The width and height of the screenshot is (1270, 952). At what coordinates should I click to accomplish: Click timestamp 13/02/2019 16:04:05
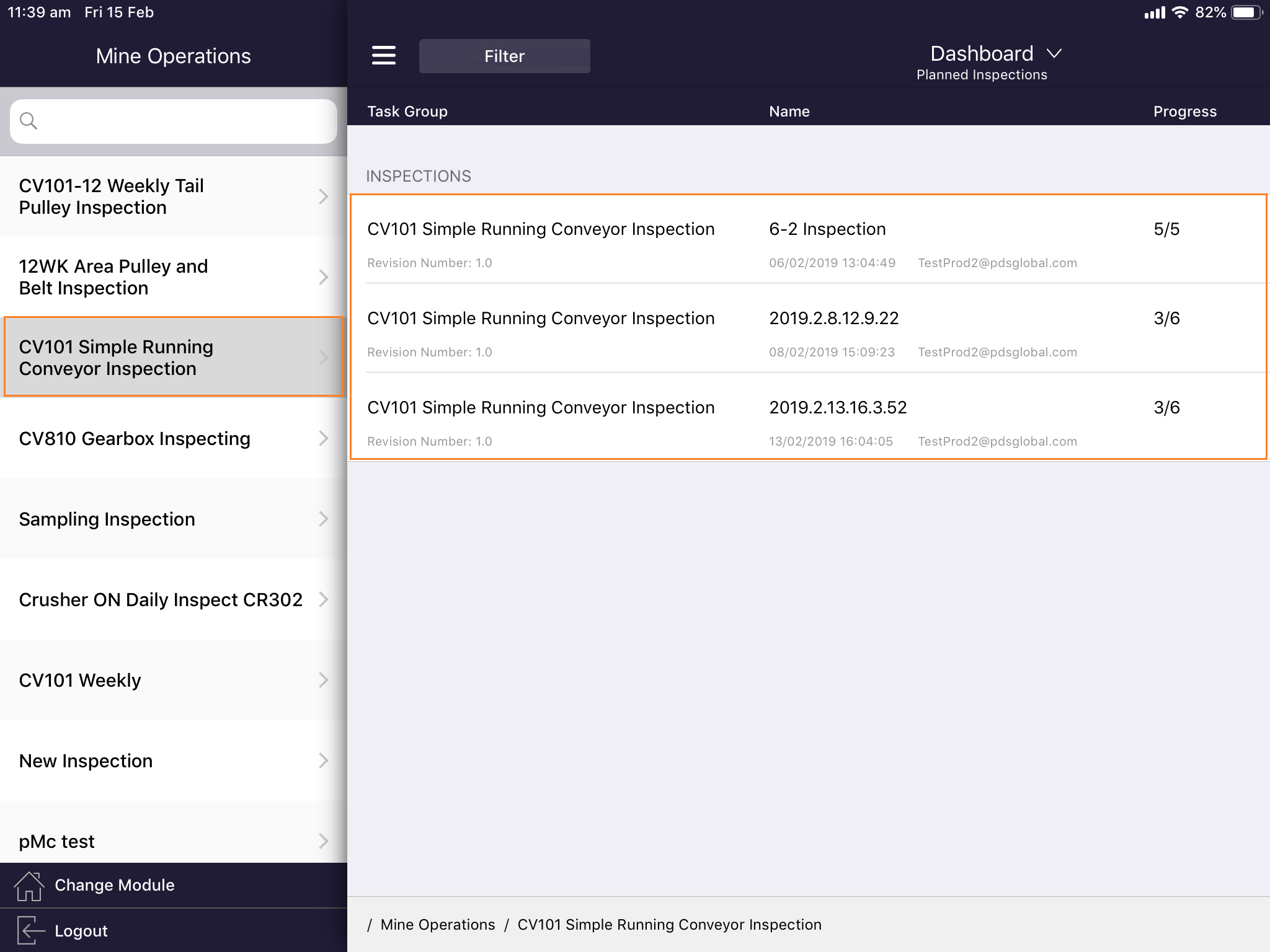(831, 441)
